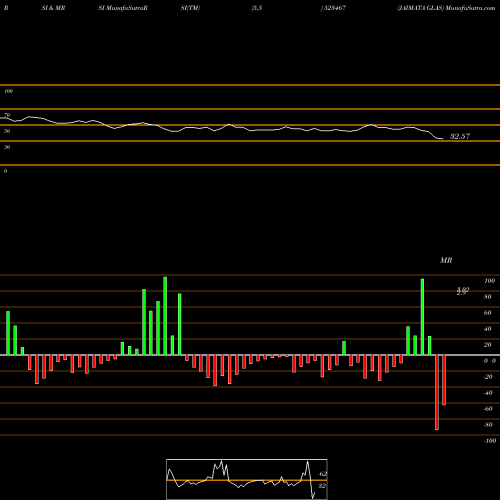The width and height of the screenshot is (500, 500).
Task: Click the 60 label on MR axis
Action: 488,313
